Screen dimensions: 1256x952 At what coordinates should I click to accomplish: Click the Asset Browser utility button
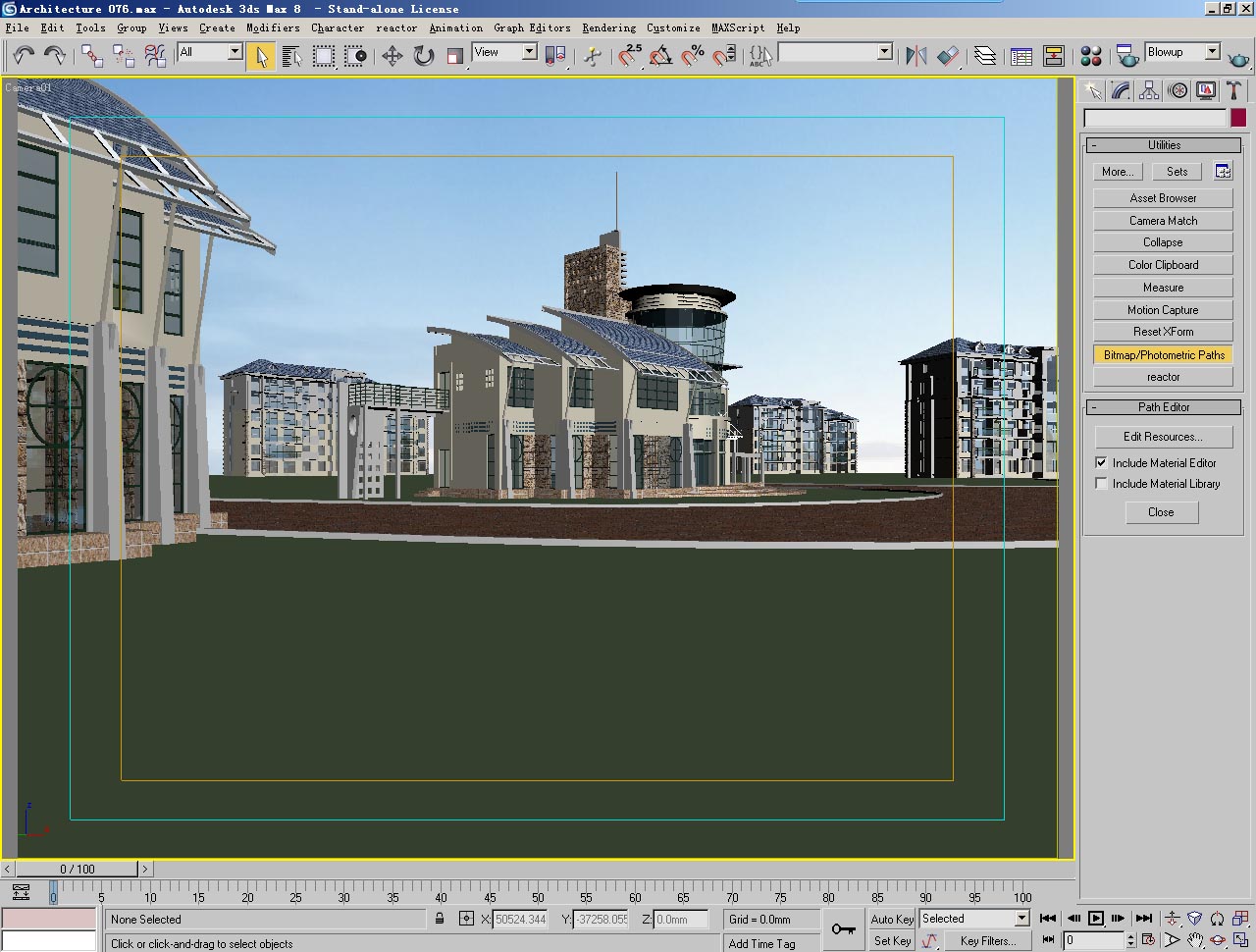[x=1163, y=198]
